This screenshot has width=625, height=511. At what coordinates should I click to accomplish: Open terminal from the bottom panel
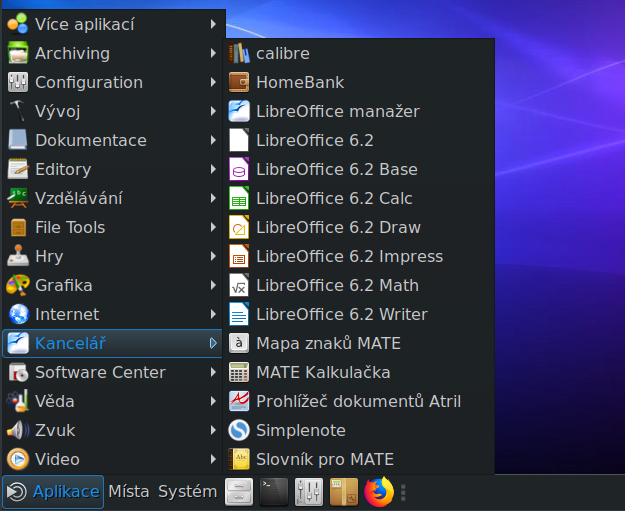point(274,491)
